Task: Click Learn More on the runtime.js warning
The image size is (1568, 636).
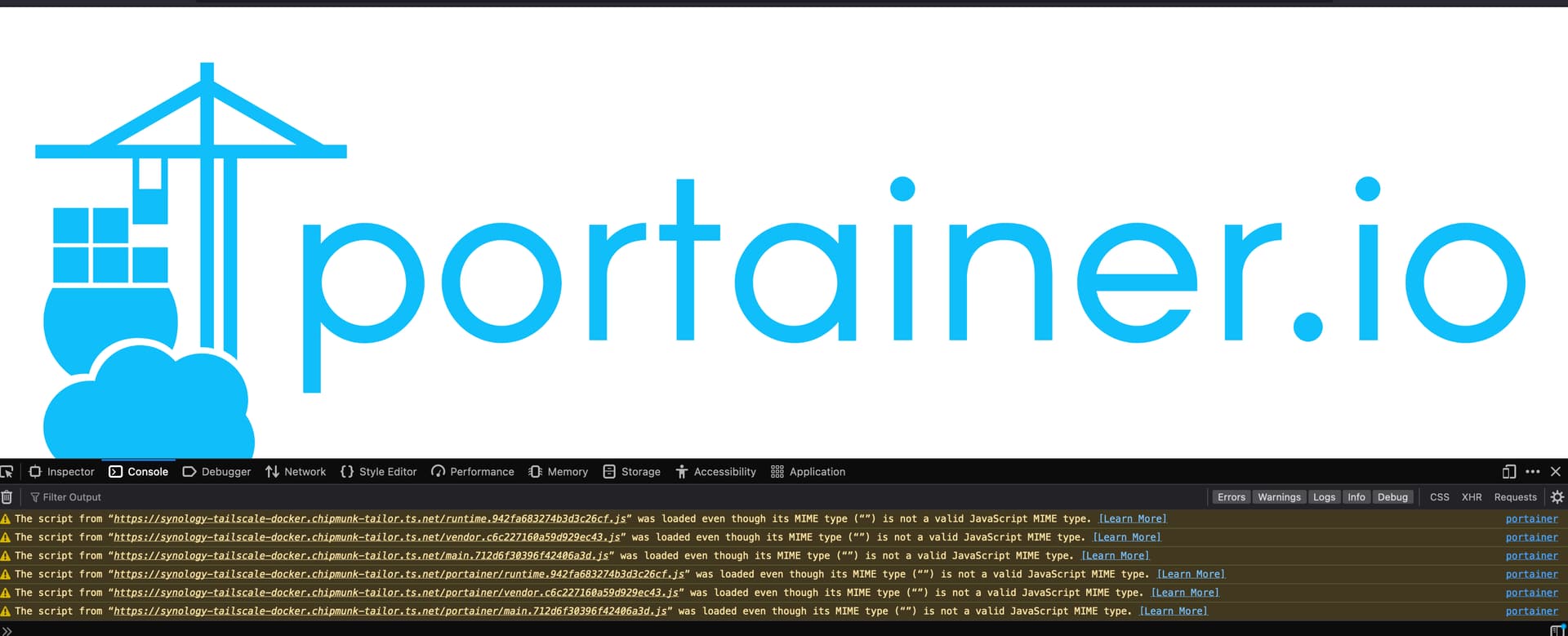Action: pos(1132,518)
